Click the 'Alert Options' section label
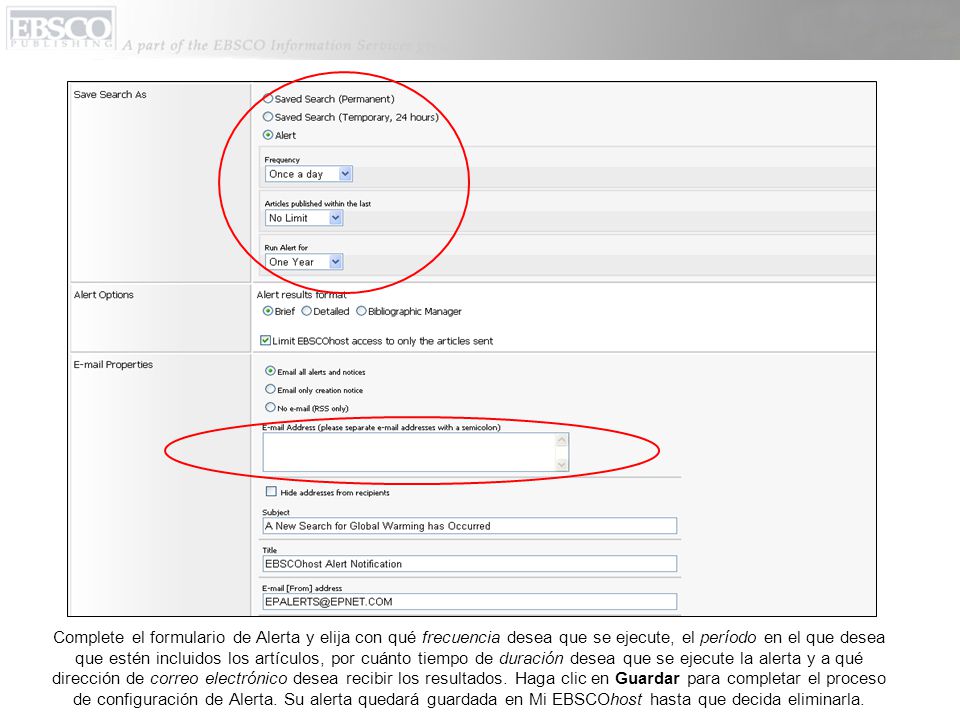 103,294
